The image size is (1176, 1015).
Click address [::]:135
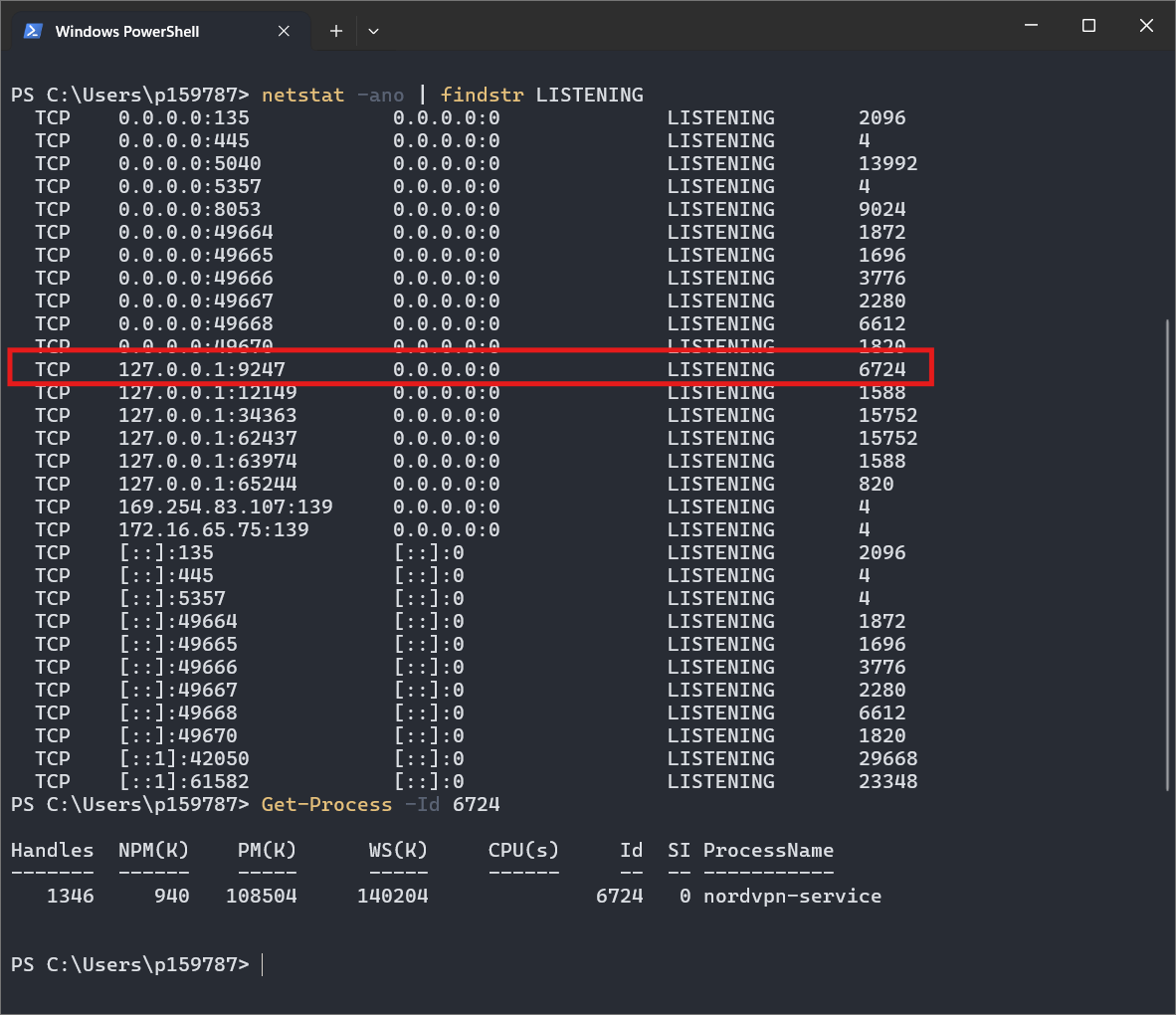[x=166, y=553]
